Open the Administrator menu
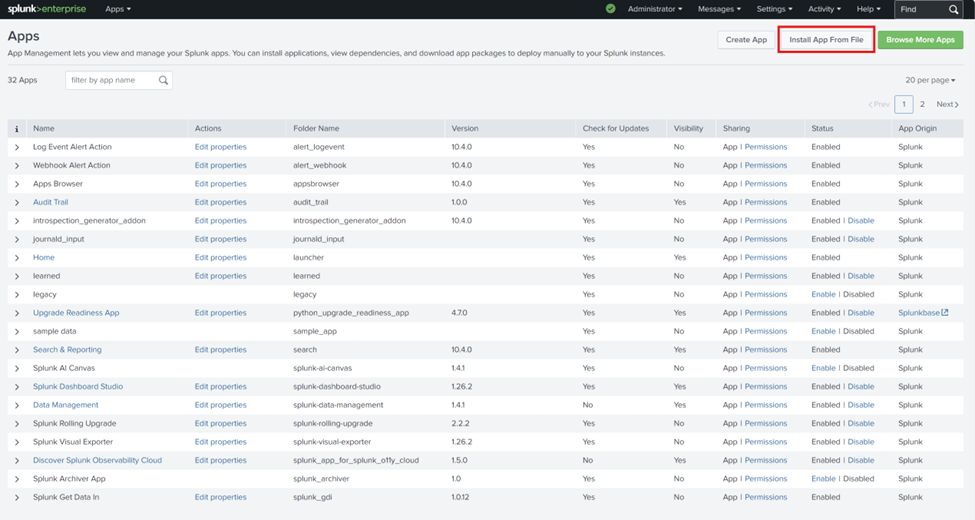The height and width of the screenshot is (520, 975). click(655, 9)
